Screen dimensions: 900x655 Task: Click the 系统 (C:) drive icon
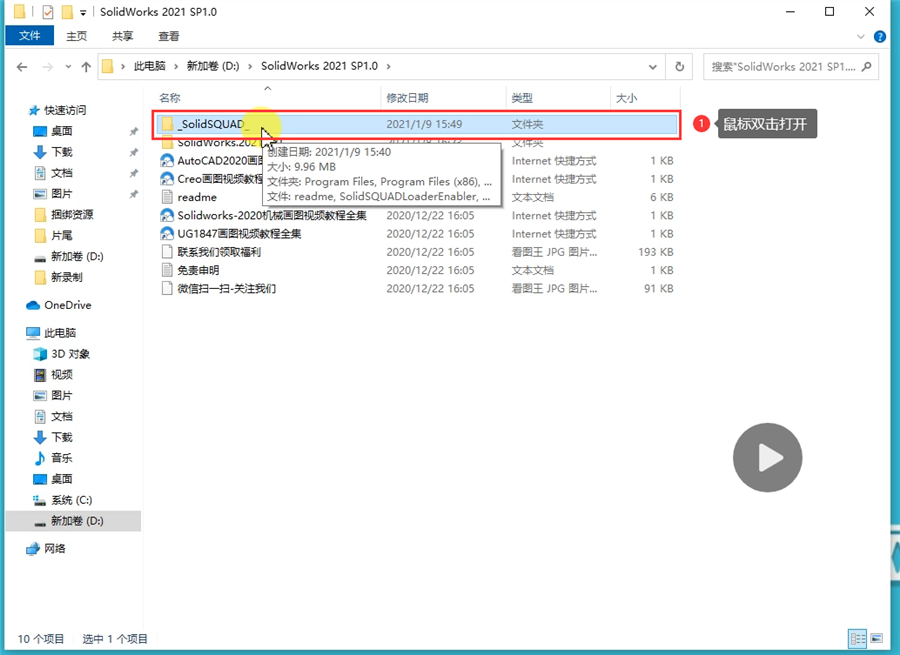click(40, 500)
